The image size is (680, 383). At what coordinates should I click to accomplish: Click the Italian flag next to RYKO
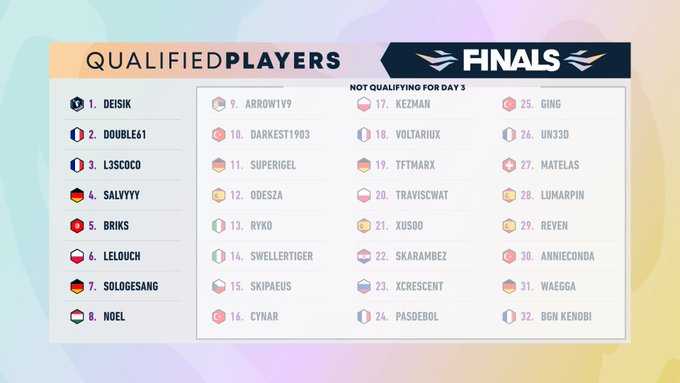219,226
